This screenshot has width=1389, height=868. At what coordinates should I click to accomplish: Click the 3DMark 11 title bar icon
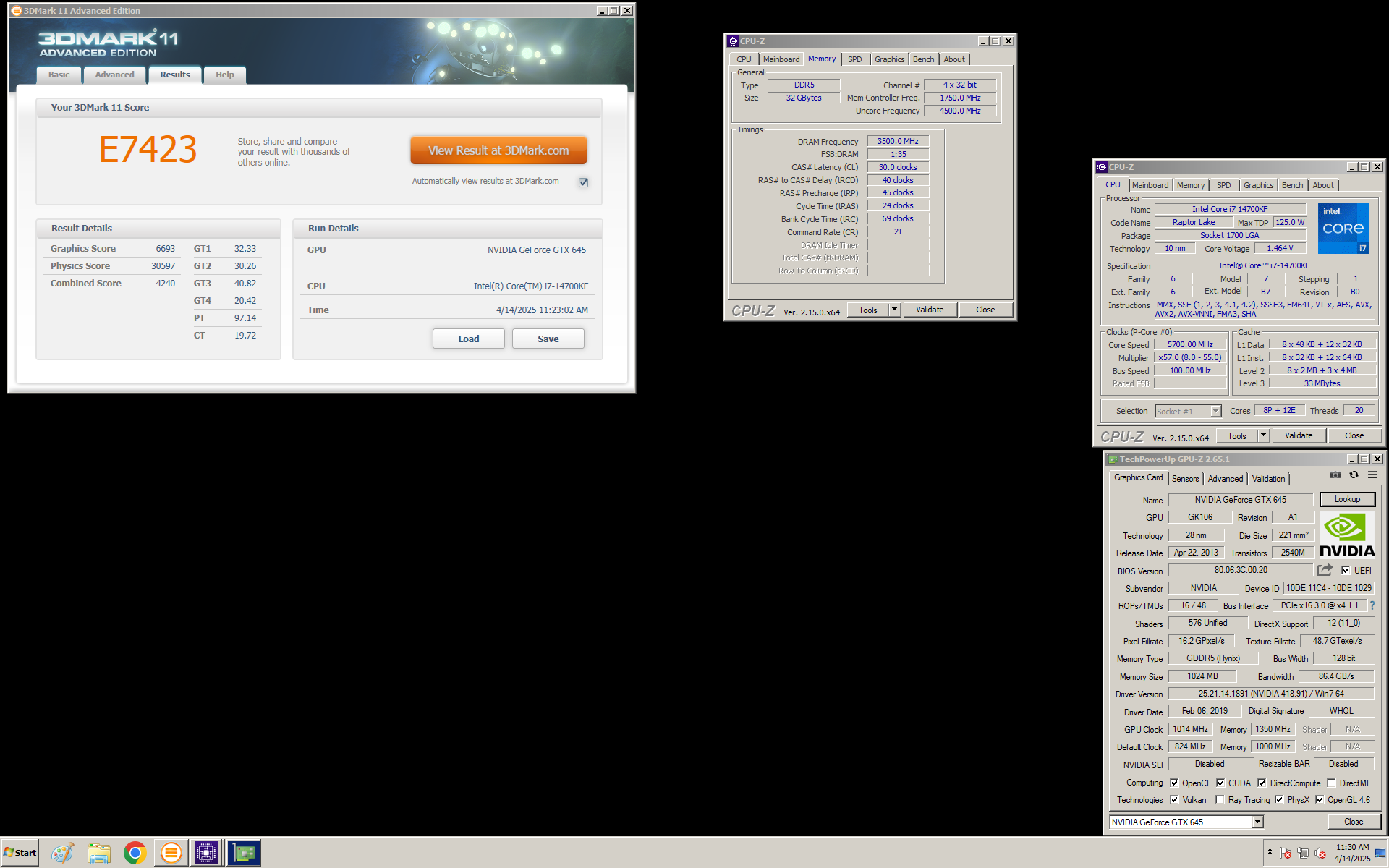point(16,10)
